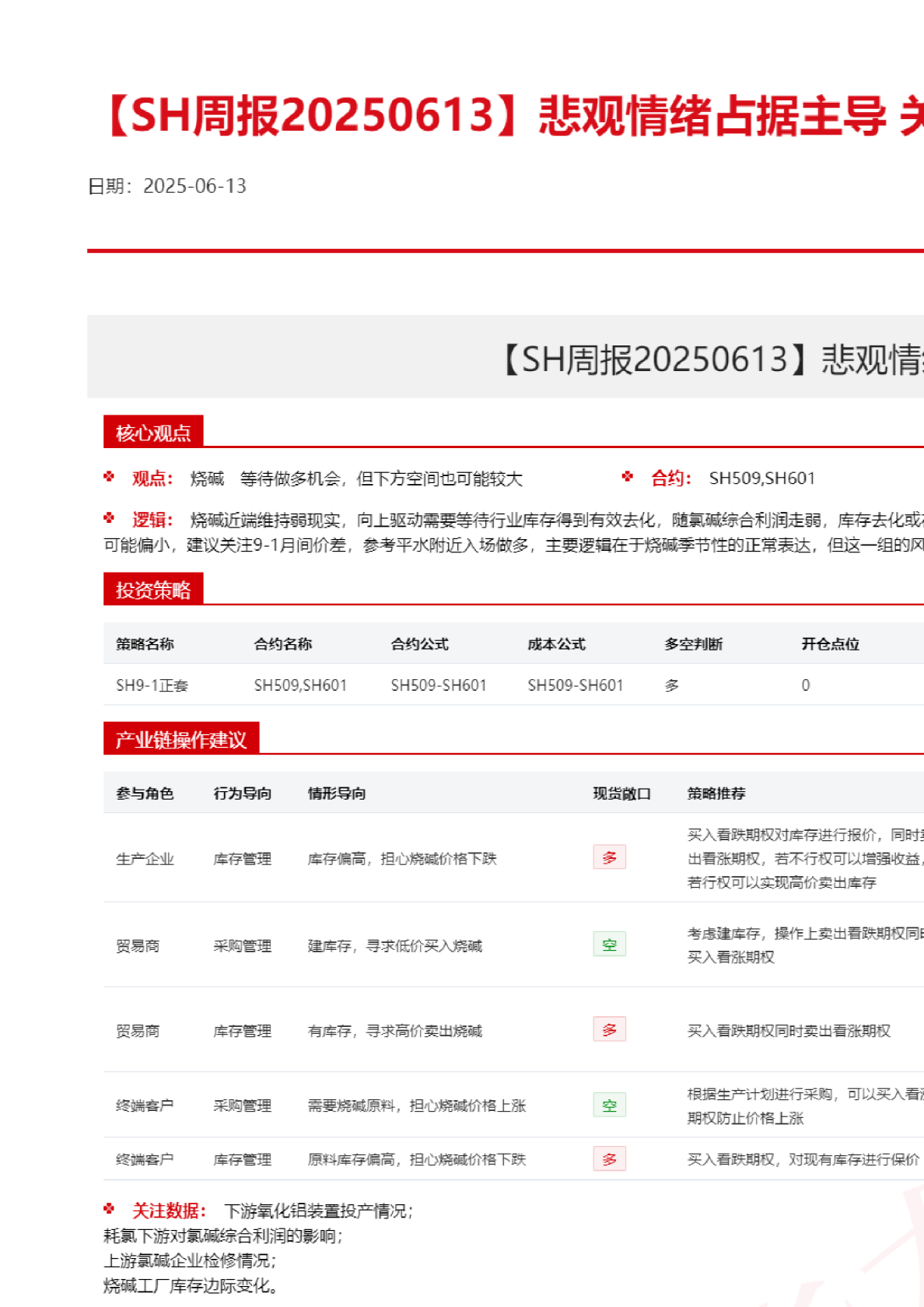
Task: Click the green 空 badge for 贸易商 采购管理
Action: [609, 944]
